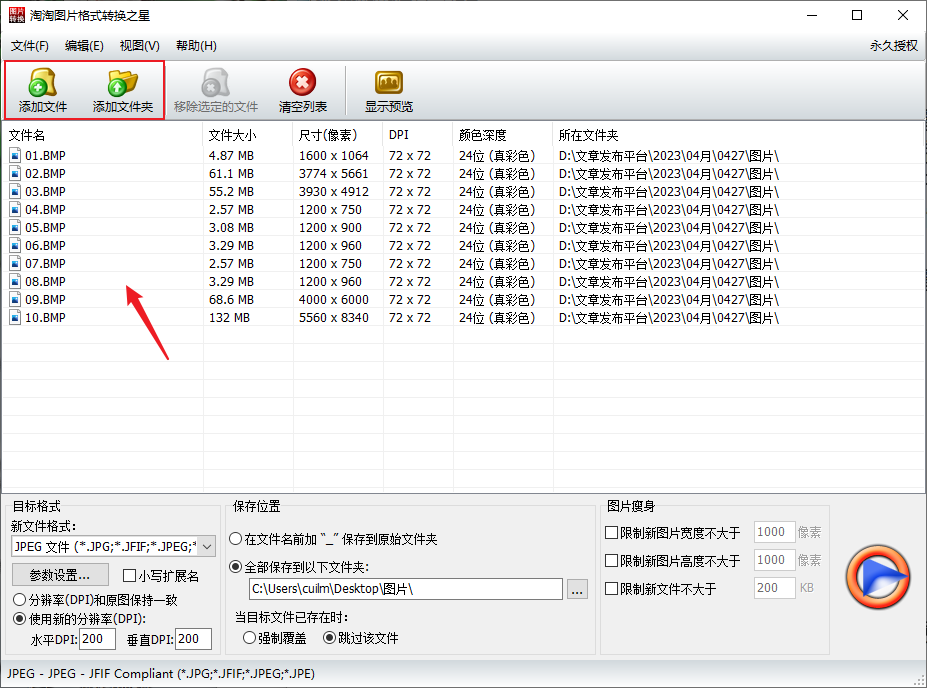Minimize the application window
This screenshot has width=927, height=688.
pos(812,15)
